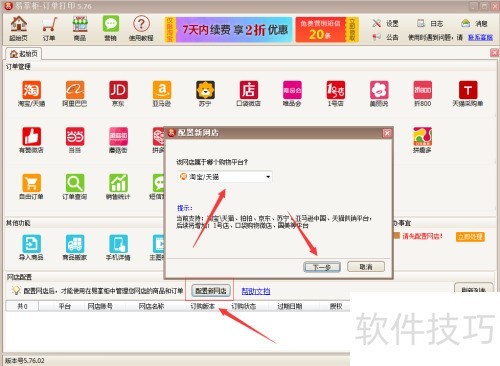Open the 导入商品 import icon
500x366 pixels.
point(31,248)
